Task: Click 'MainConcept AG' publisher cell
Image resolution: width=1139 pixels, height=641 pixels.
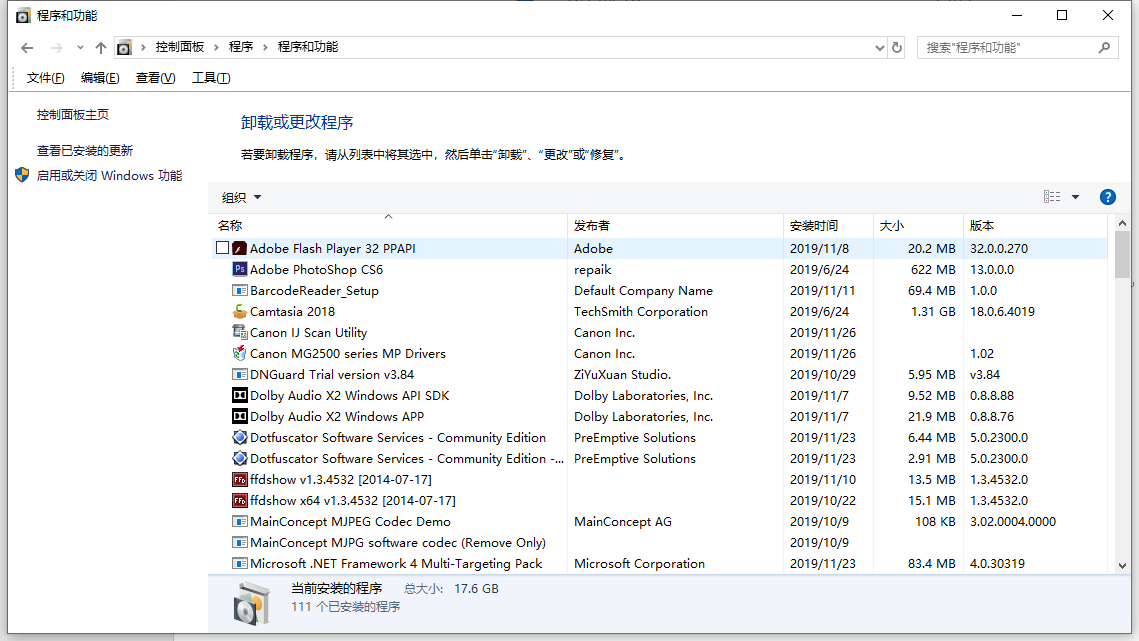Action: (x=623, y=522)
